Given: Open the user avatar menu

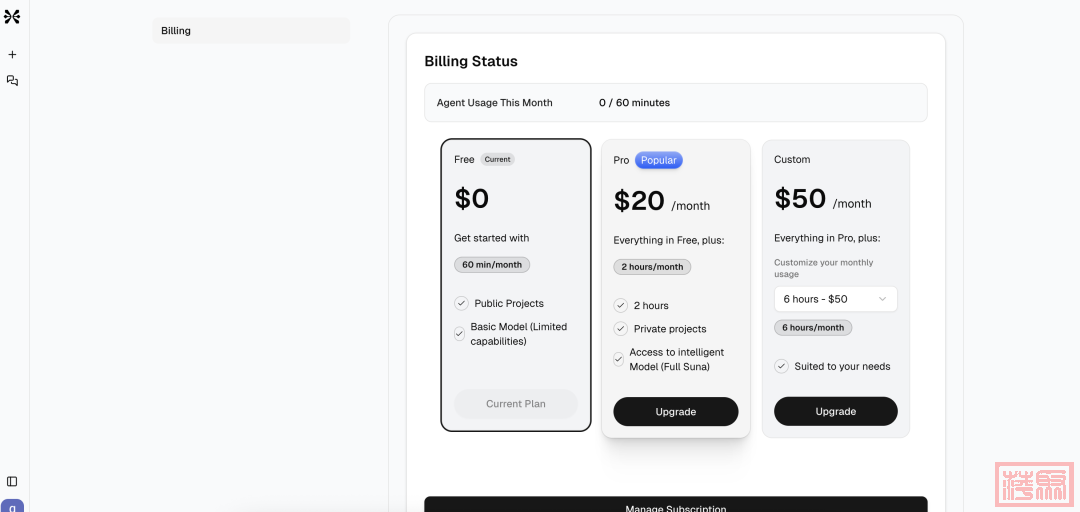Looking at the screenshot, I should coord(12,505).
